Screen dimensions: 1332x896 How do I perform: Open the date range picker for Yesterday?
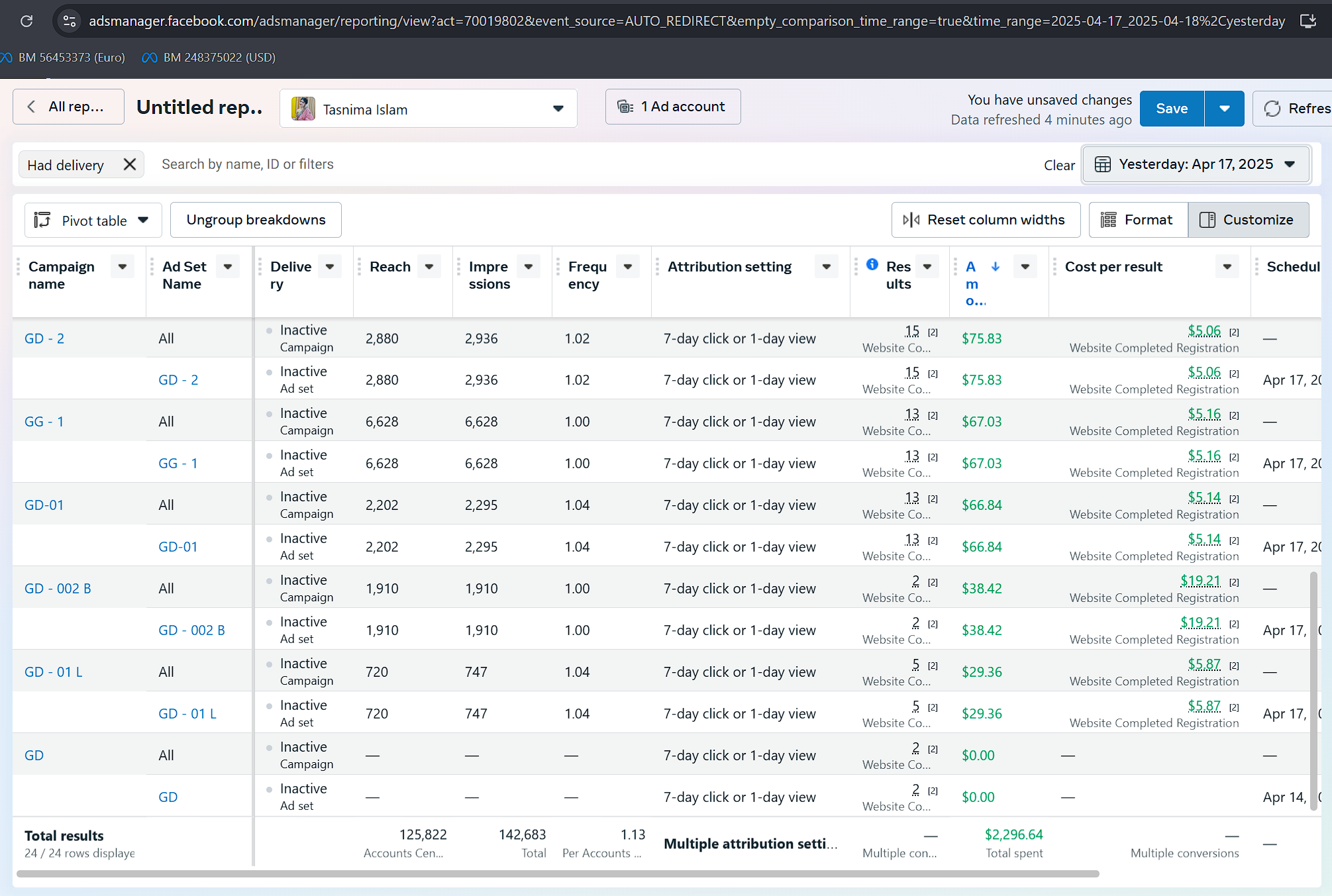1195,164
